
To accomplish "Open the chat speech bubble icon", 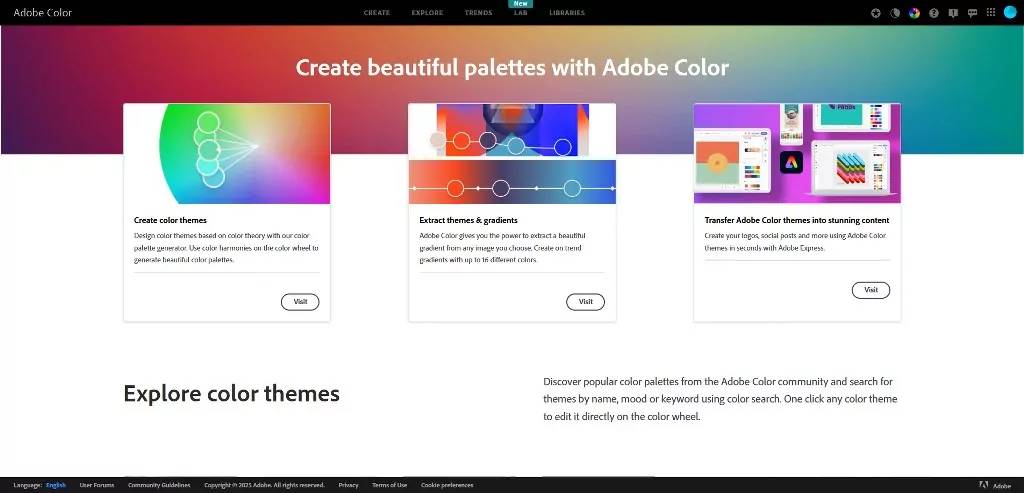I will pos(972,13).
